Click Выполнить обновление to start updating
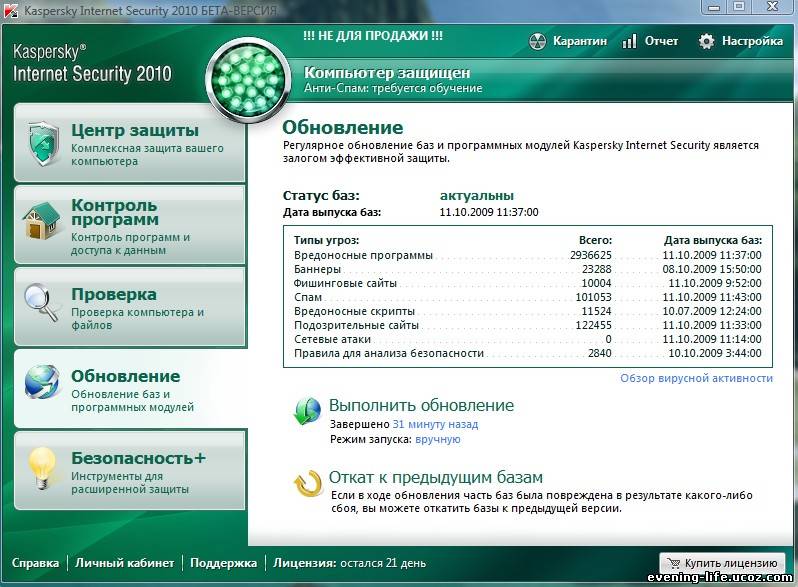 (421, 405)
